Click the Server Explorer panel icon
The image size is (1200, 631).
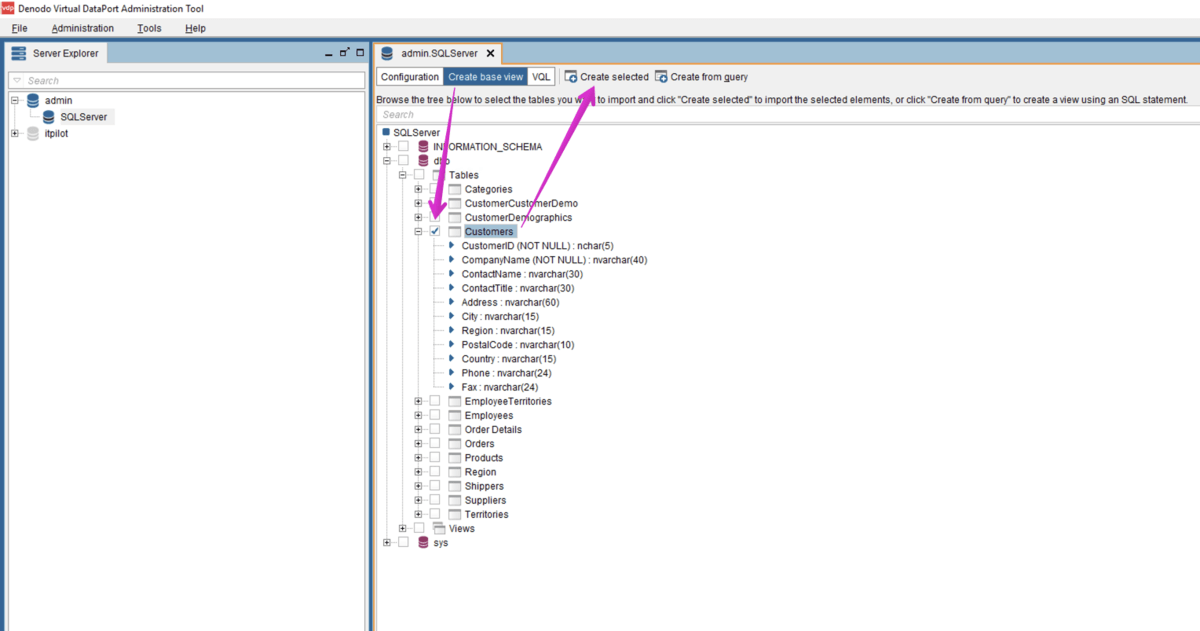click(x=18, y=53)
